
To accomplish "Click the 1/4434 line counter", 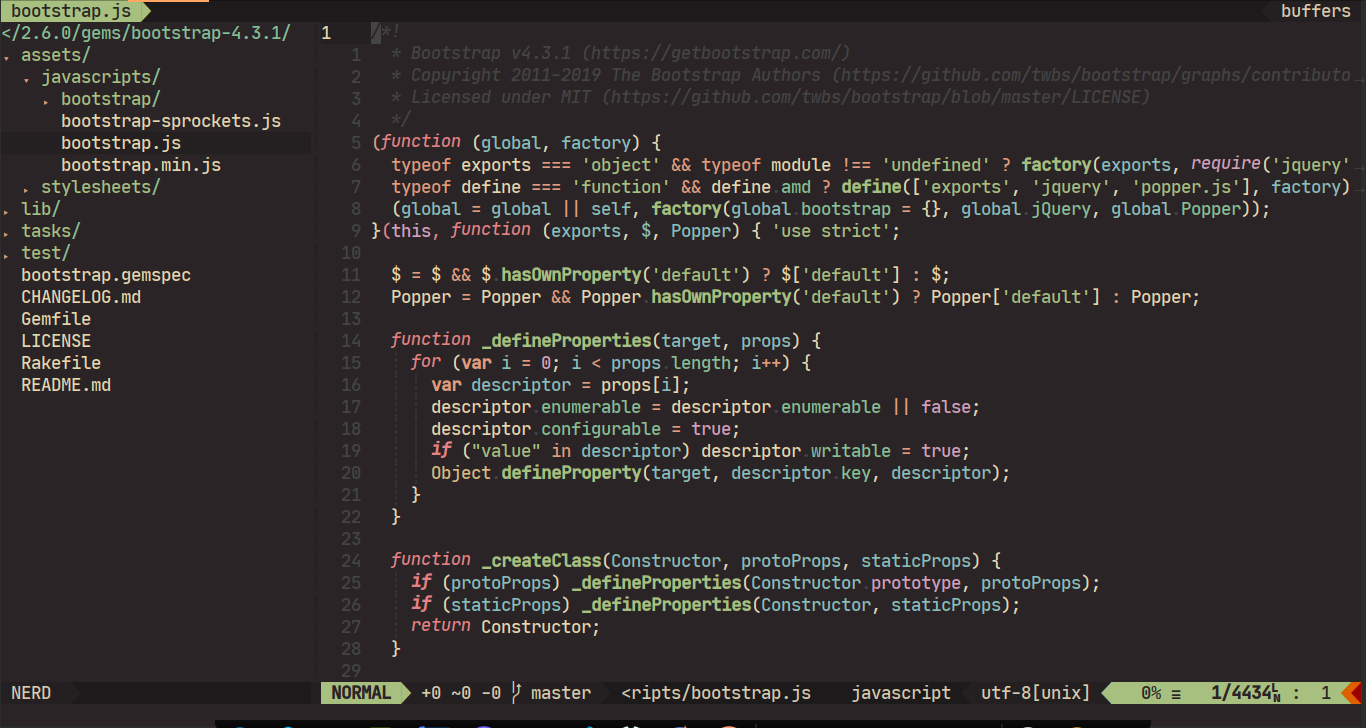I will coord(1246,693).
